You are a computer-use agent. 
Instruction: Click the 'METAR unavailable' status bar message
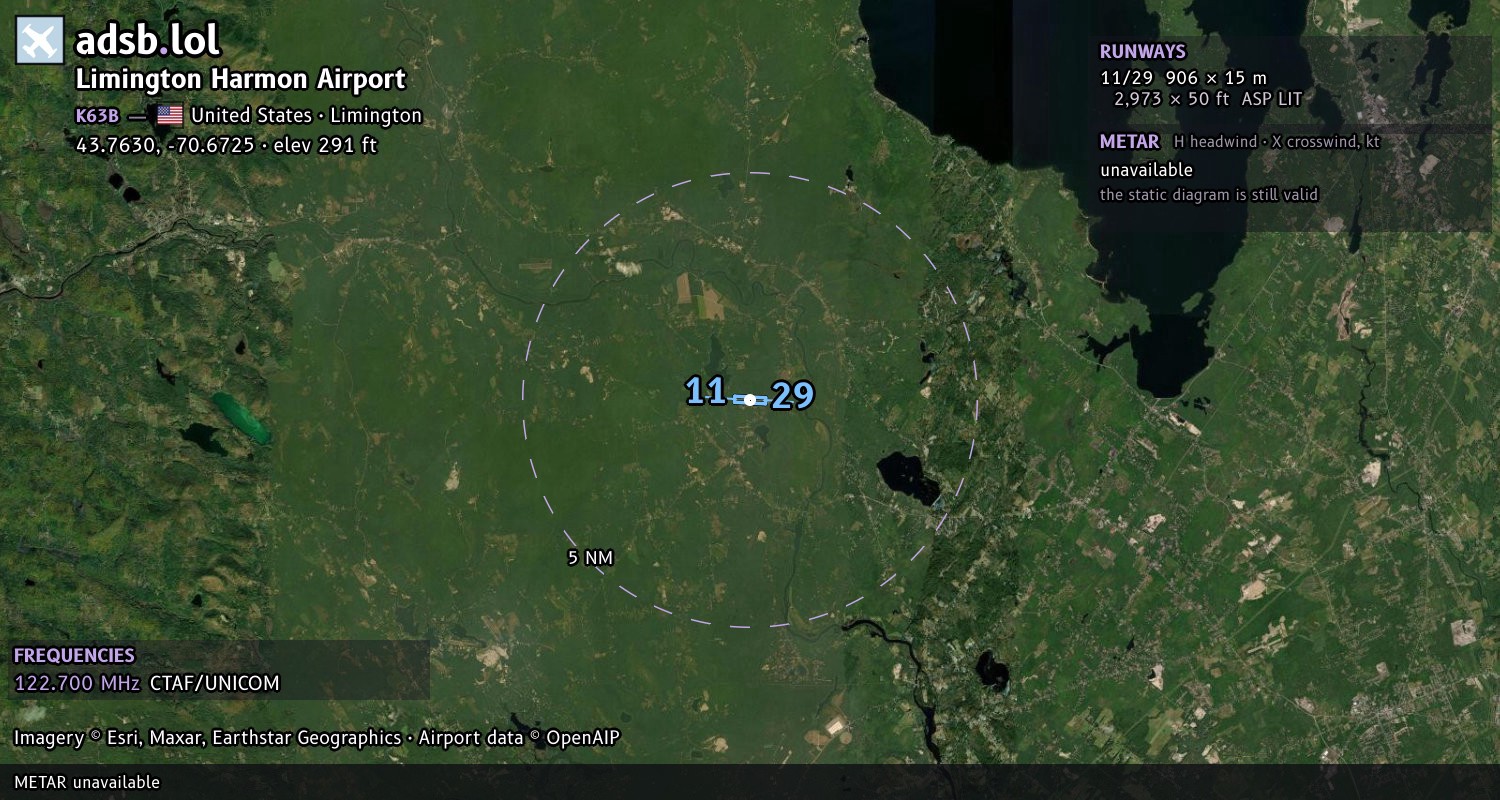[87, 782]
